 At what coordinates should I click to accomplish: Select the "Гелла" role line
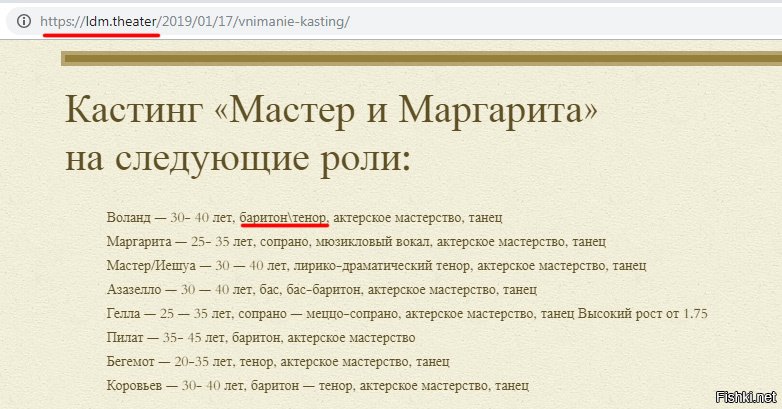click(407, 313)
